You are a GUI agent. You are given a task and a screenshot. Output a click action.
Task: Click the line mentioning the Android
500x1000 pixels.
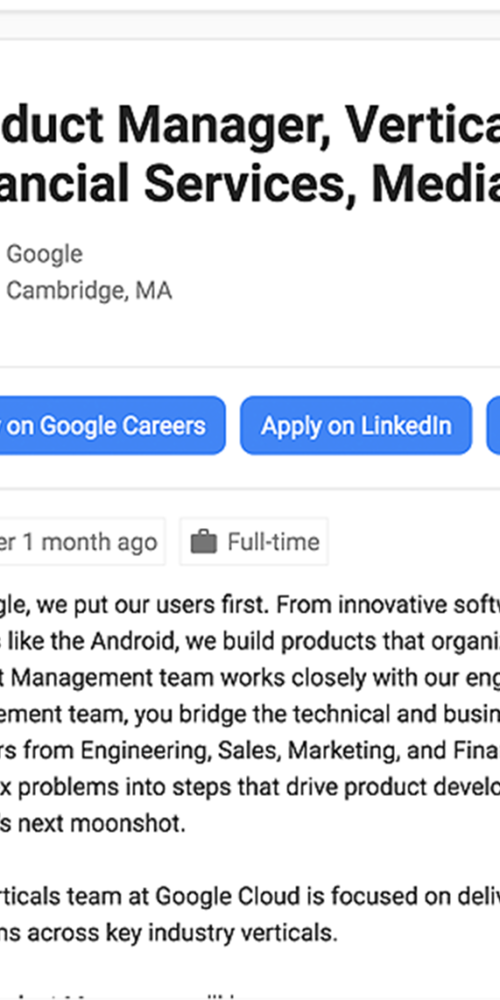250,640
